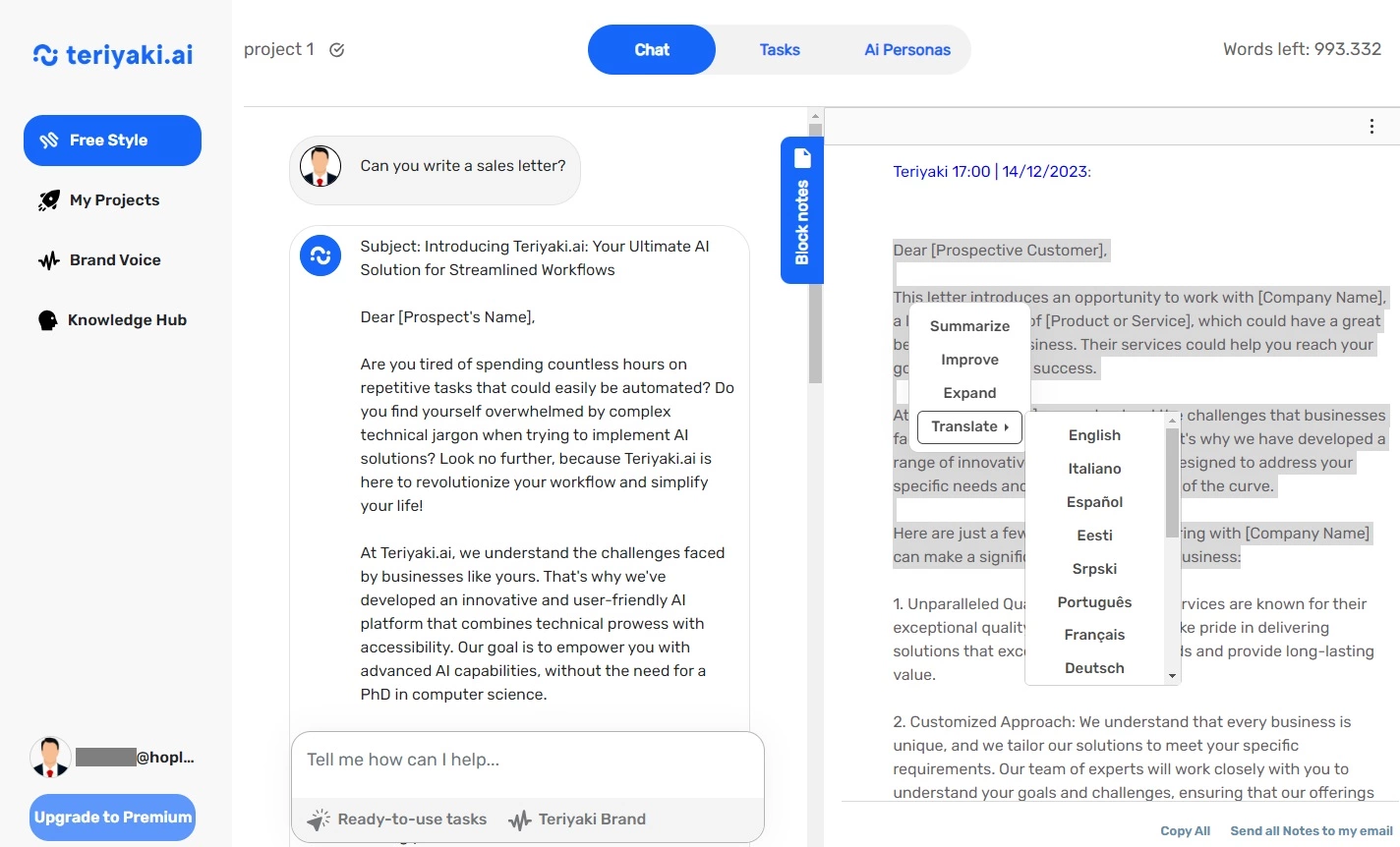Select Srpski translation language

[1094, 569]
